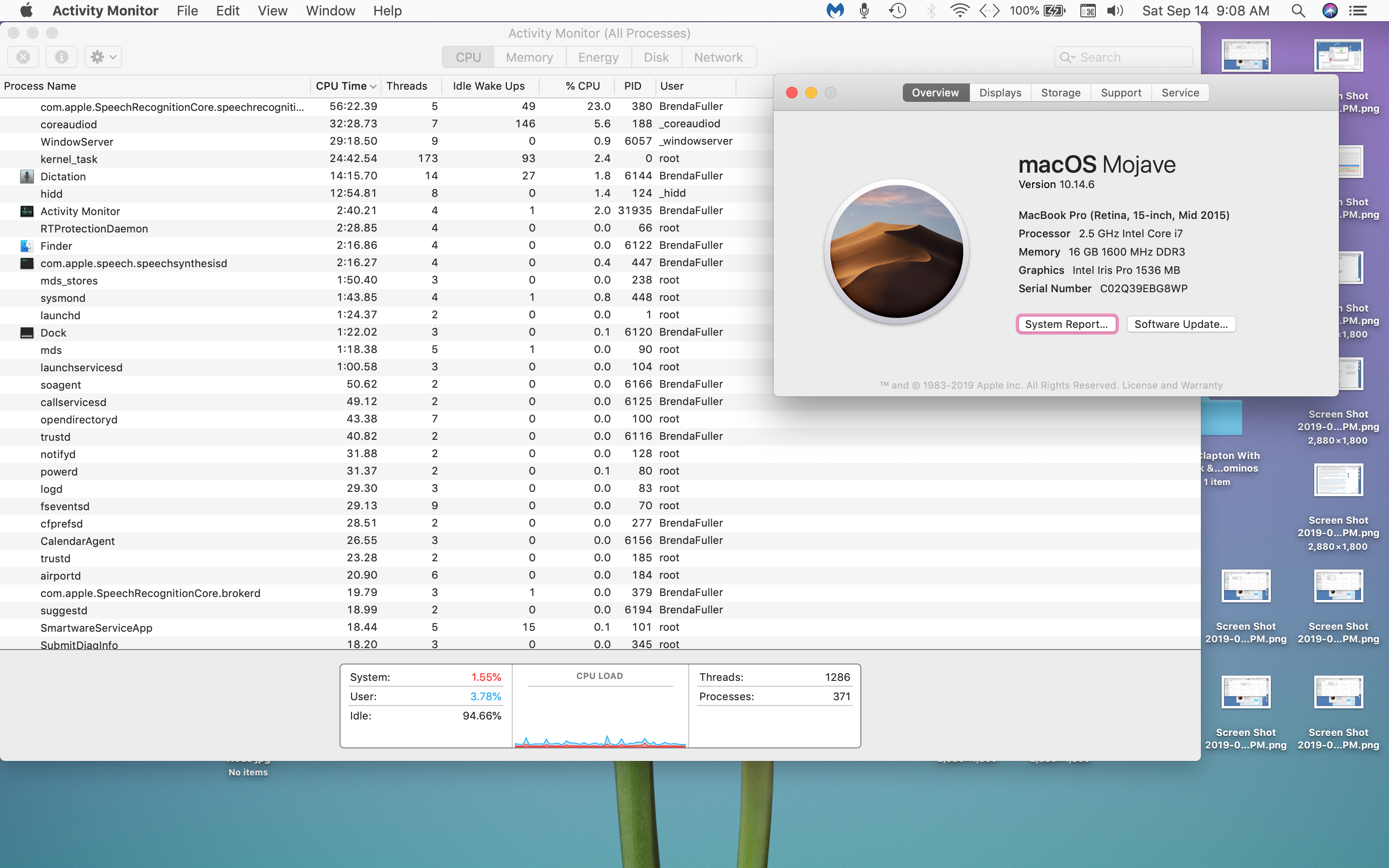Click the Dock process icon

(x=27, y=332)
